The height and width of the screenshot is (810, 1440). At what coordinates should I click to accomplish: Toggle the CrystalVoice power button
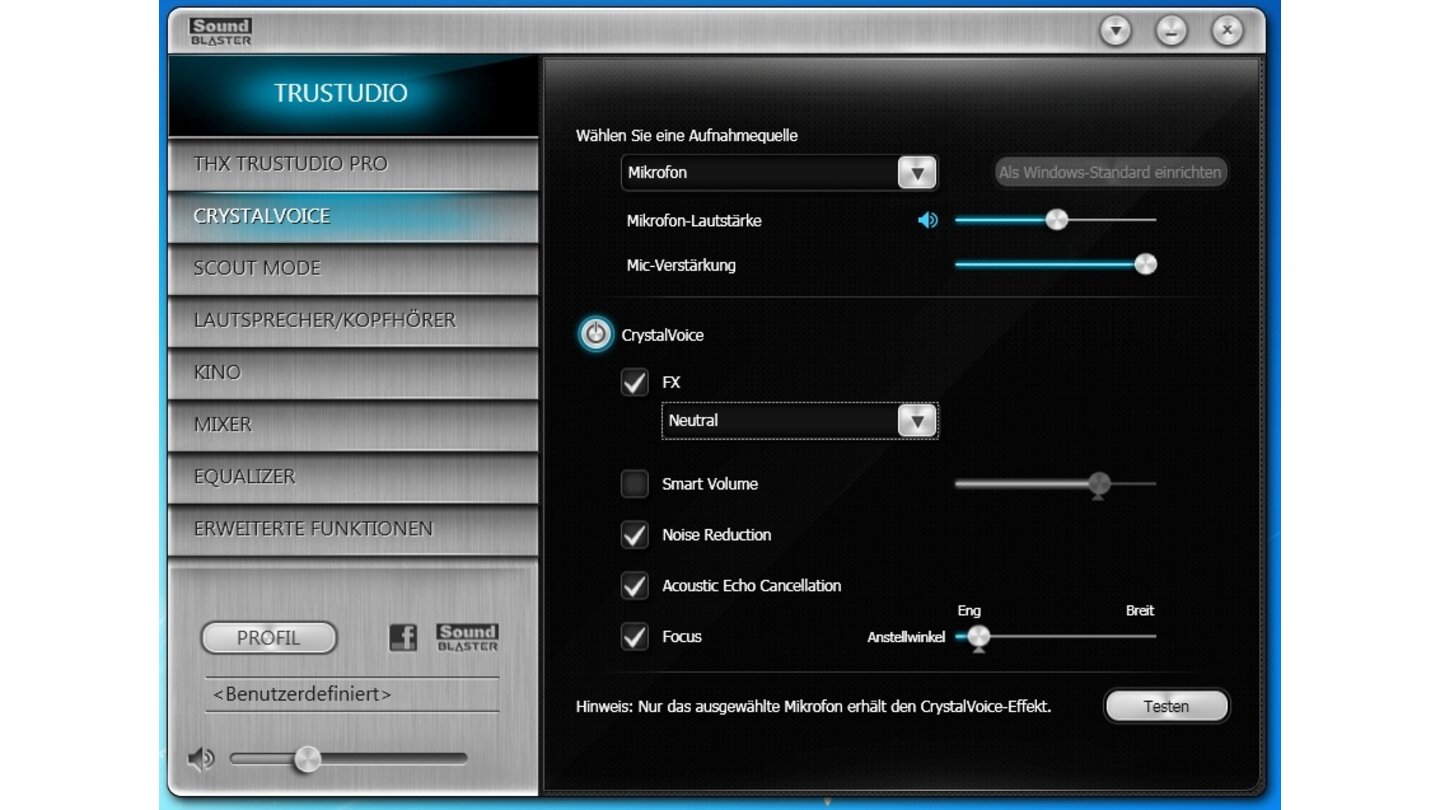[596, 335]
